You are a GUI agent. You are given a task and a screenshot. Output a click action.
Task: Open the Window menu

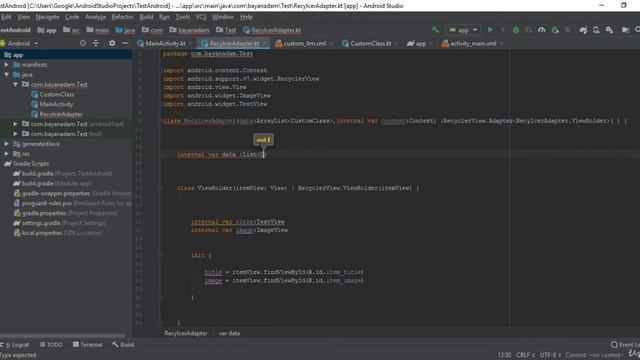[223, 17]
